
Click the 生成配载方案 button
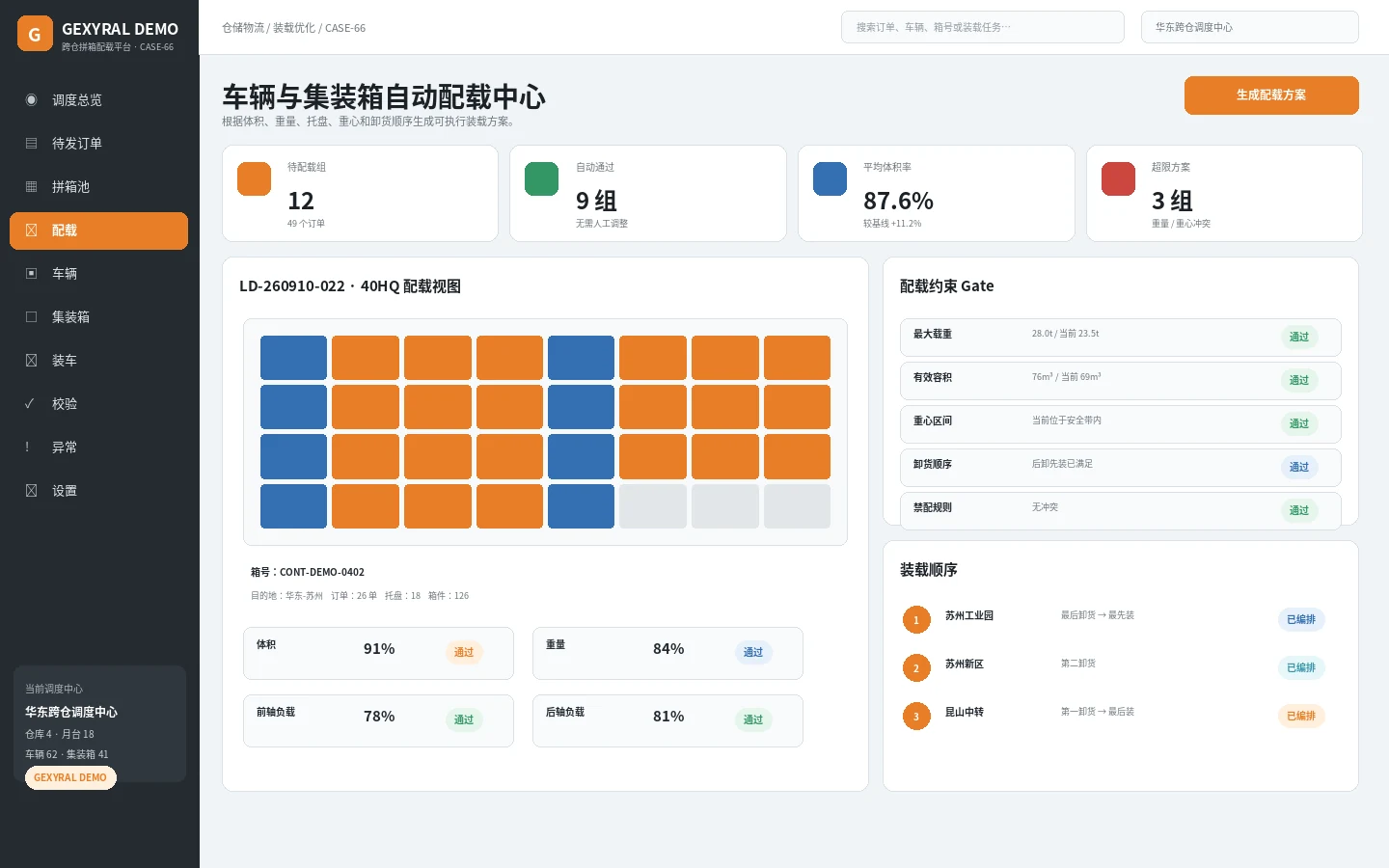pyautogui.click(x=1271, y=95)
